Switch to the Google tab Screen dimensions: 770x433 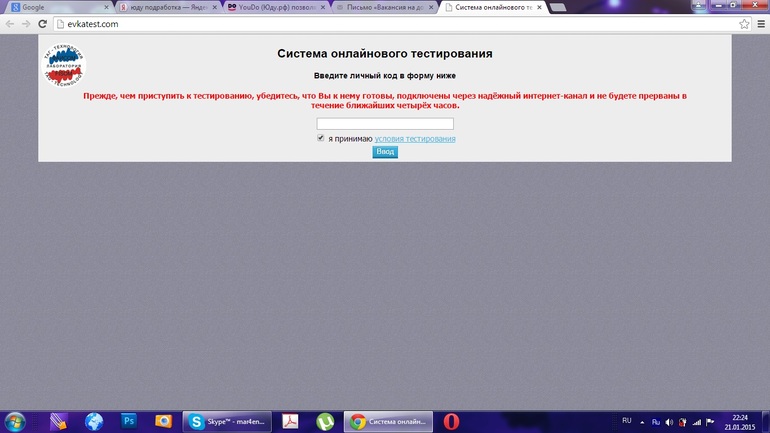(x=55, y=7)
